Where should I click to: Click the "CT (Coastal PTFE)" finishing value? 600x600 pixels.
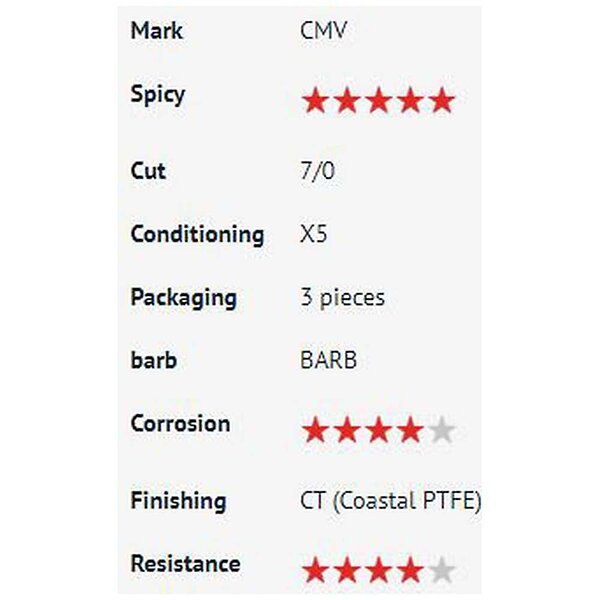390,501
